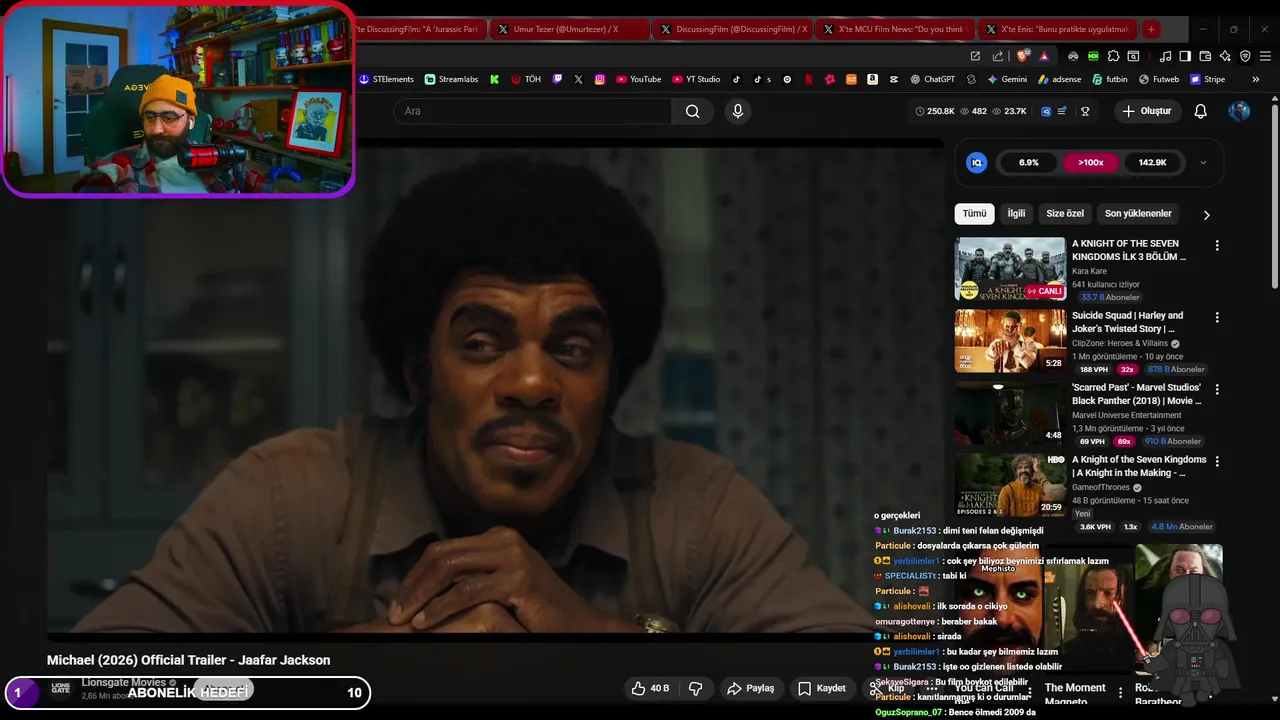This screenshot has height=720, width=1280.
Task: Open the adsense bookmark
Action: pyautogui.click(x=1060, y=79)
